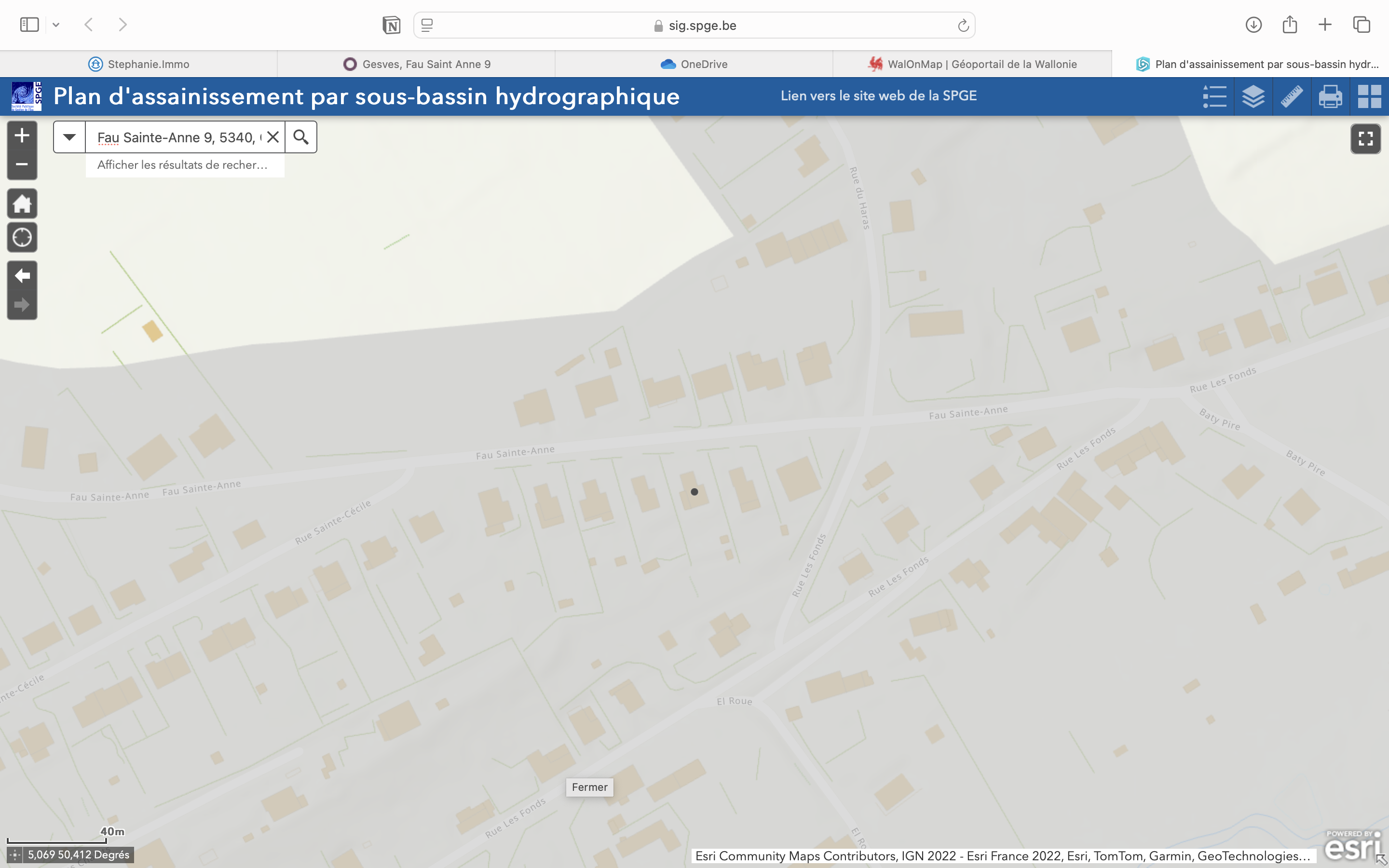Show Safari sidebar
Image resolution: width=1389 pixels, height=868 pixels.
pos(29,25)
